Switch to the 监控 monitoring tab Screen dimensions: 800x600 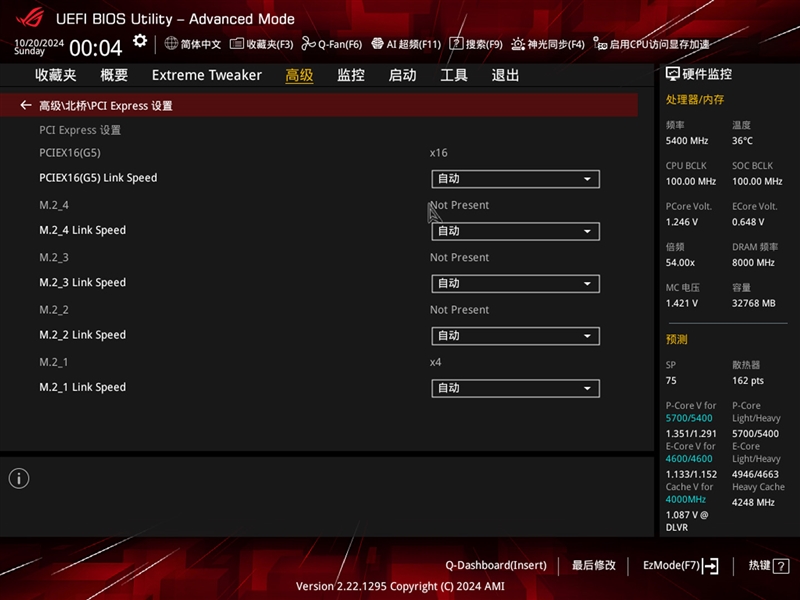(350, 75)
